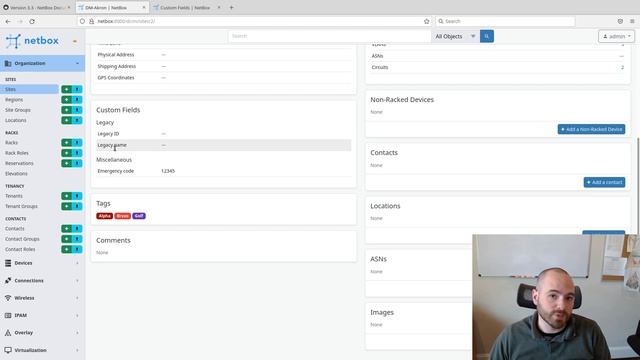Select the DM-Akron NetBox browser tab
Viewport: 640px width, 360px height.
pos(112,8)
